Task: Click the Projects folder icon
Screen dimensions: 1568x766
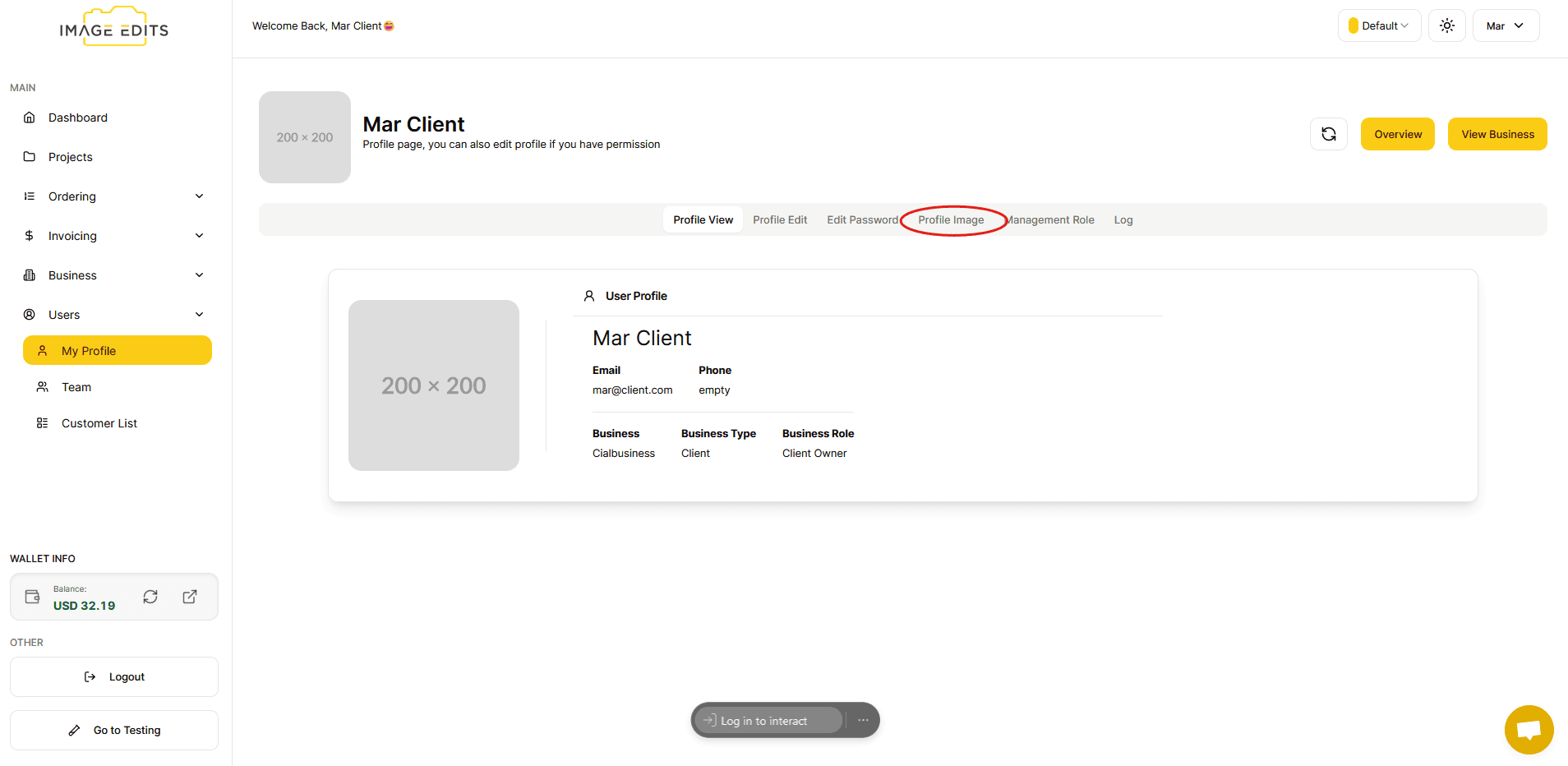Action: (30, 157)
